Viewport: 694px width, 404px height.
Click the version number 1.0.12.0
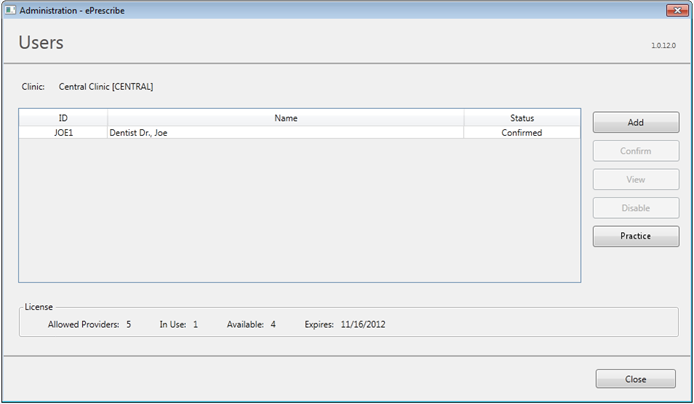pyautogui.click(x=663, y=46)
